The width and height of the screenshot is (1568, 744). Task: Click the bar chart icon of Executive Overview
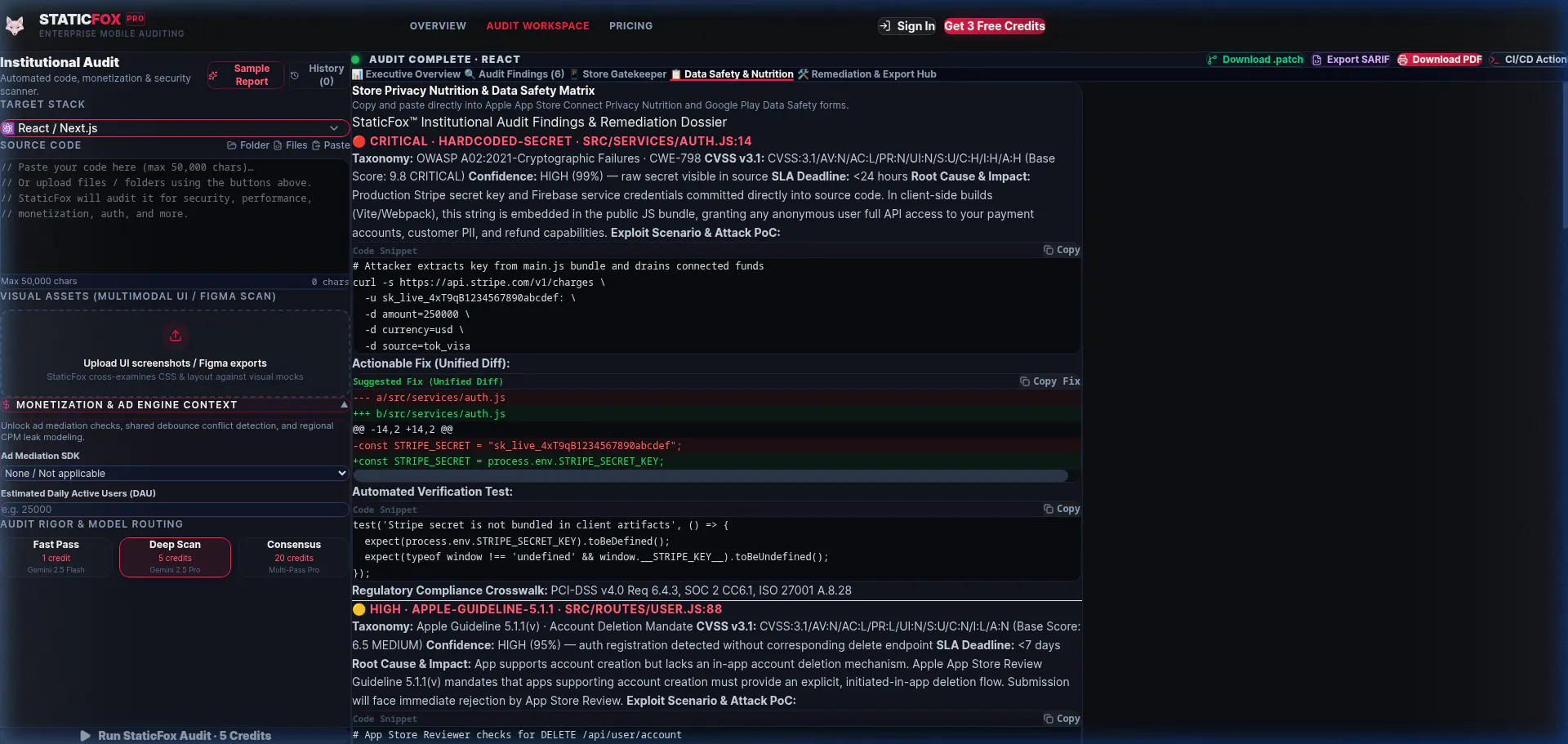(x=358, y=74)
